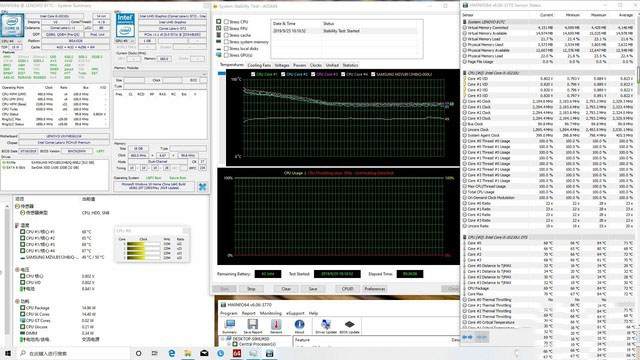
Task: Enable Stress cache checkbox
Action: coord(226,35)
